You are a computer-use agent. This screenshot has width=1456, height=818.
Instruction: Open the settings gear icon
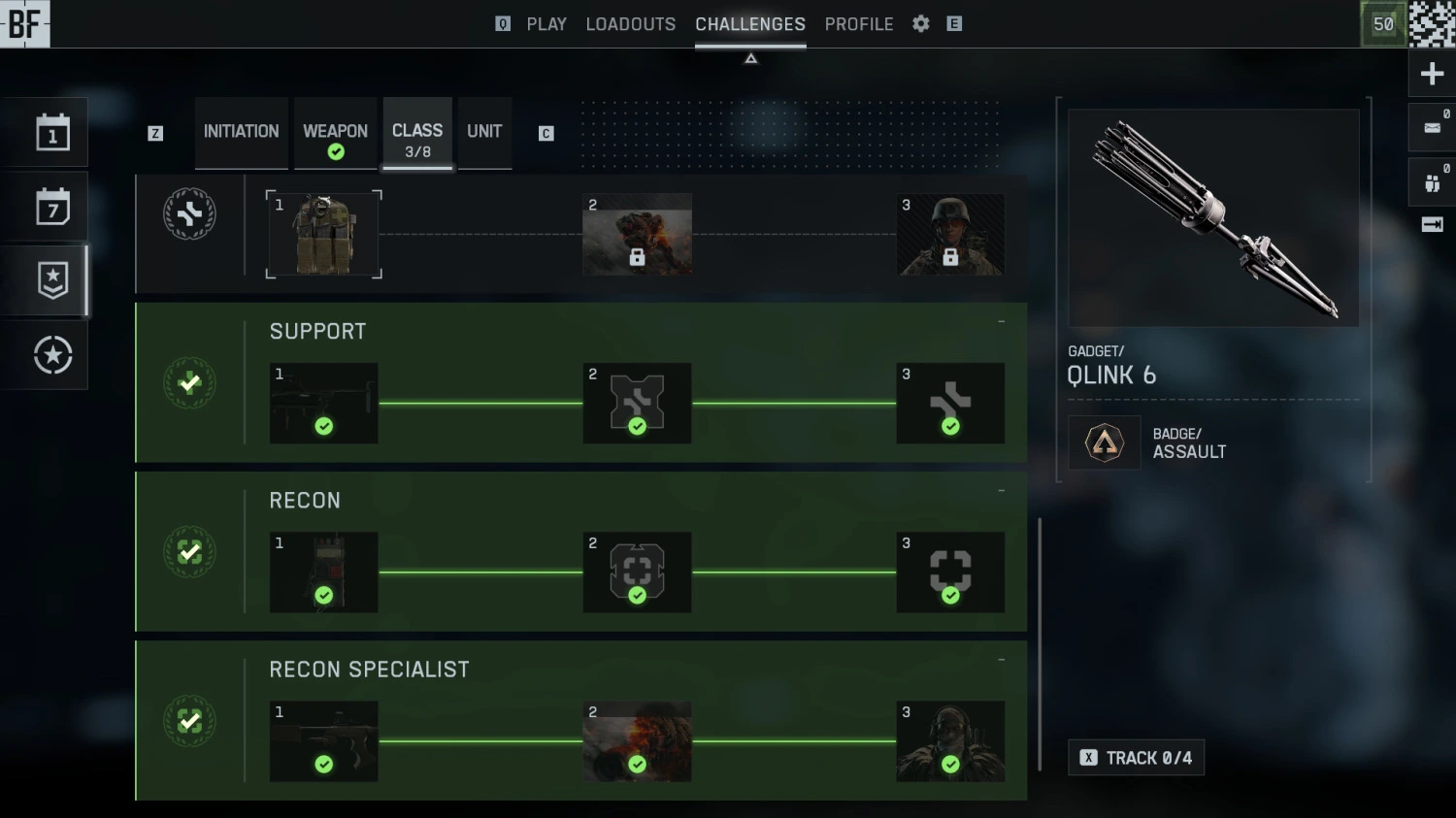click(921, 24)
